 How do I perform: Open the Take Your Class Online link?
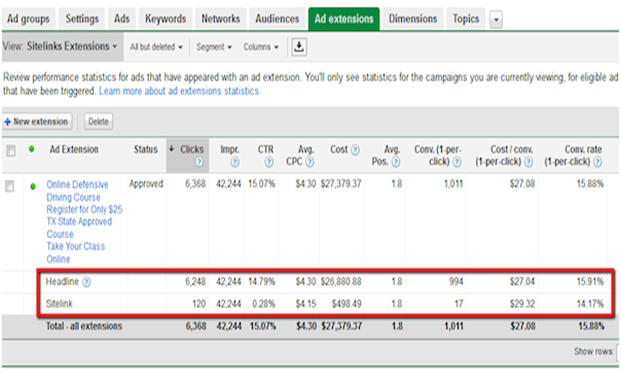76,253
